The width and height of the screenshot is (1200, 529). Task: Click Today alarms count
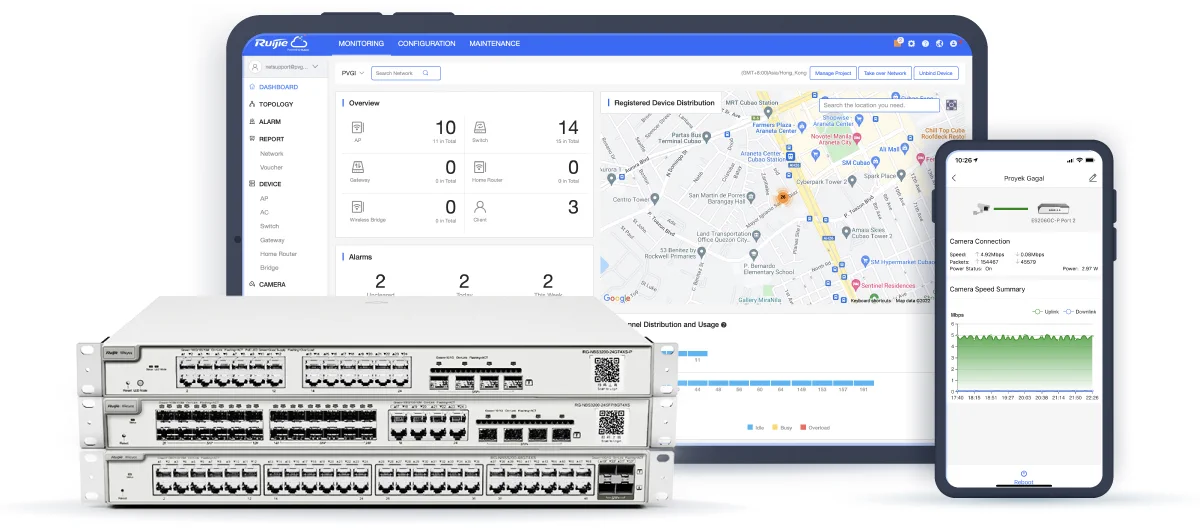(x=463, y=282)
